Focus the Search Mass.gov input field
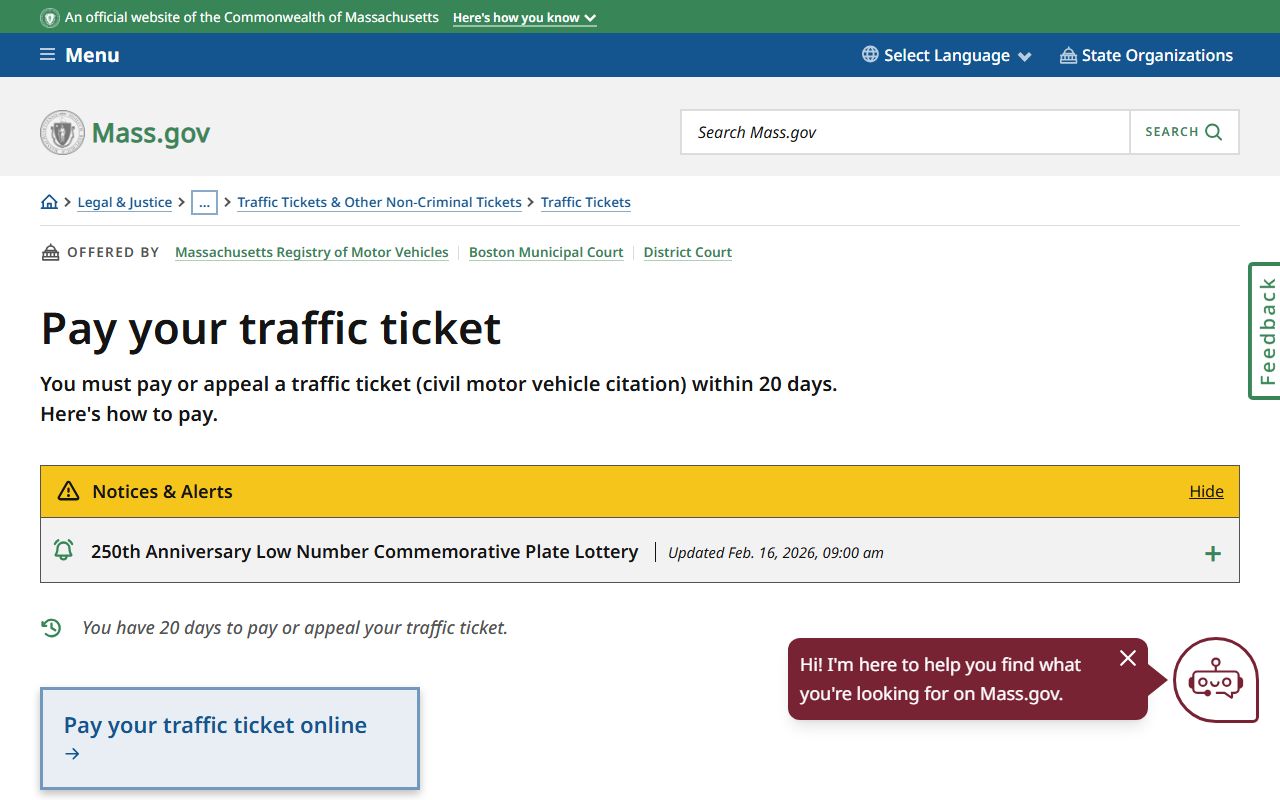This screenshot has height=800, width=1280. [x=905, y=132]
